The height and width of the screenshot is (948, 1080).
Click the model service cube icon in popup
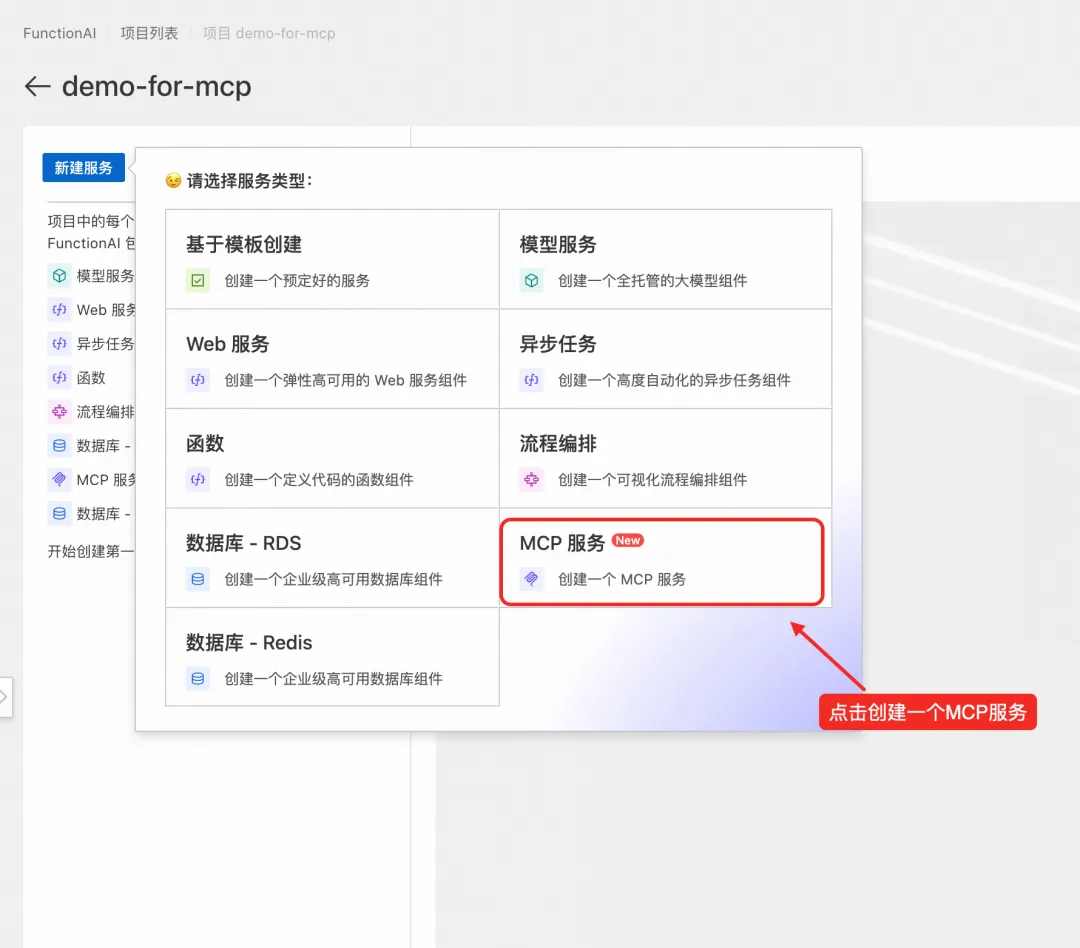pos(531,280)
